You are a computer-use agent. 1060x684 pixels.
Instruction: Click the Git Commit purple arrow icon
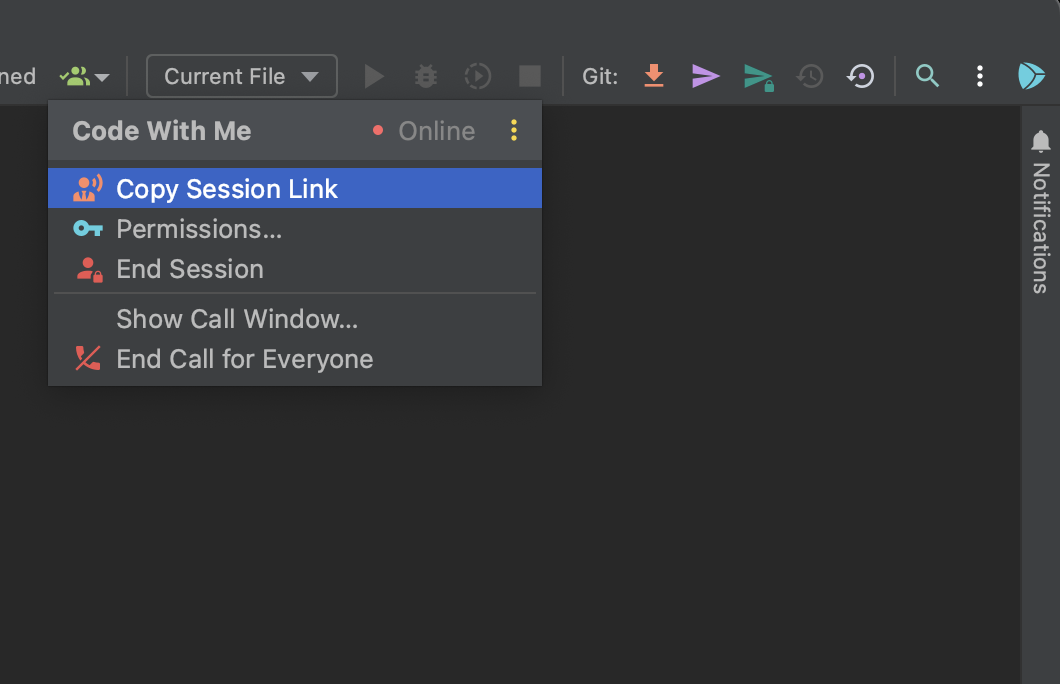706,76
